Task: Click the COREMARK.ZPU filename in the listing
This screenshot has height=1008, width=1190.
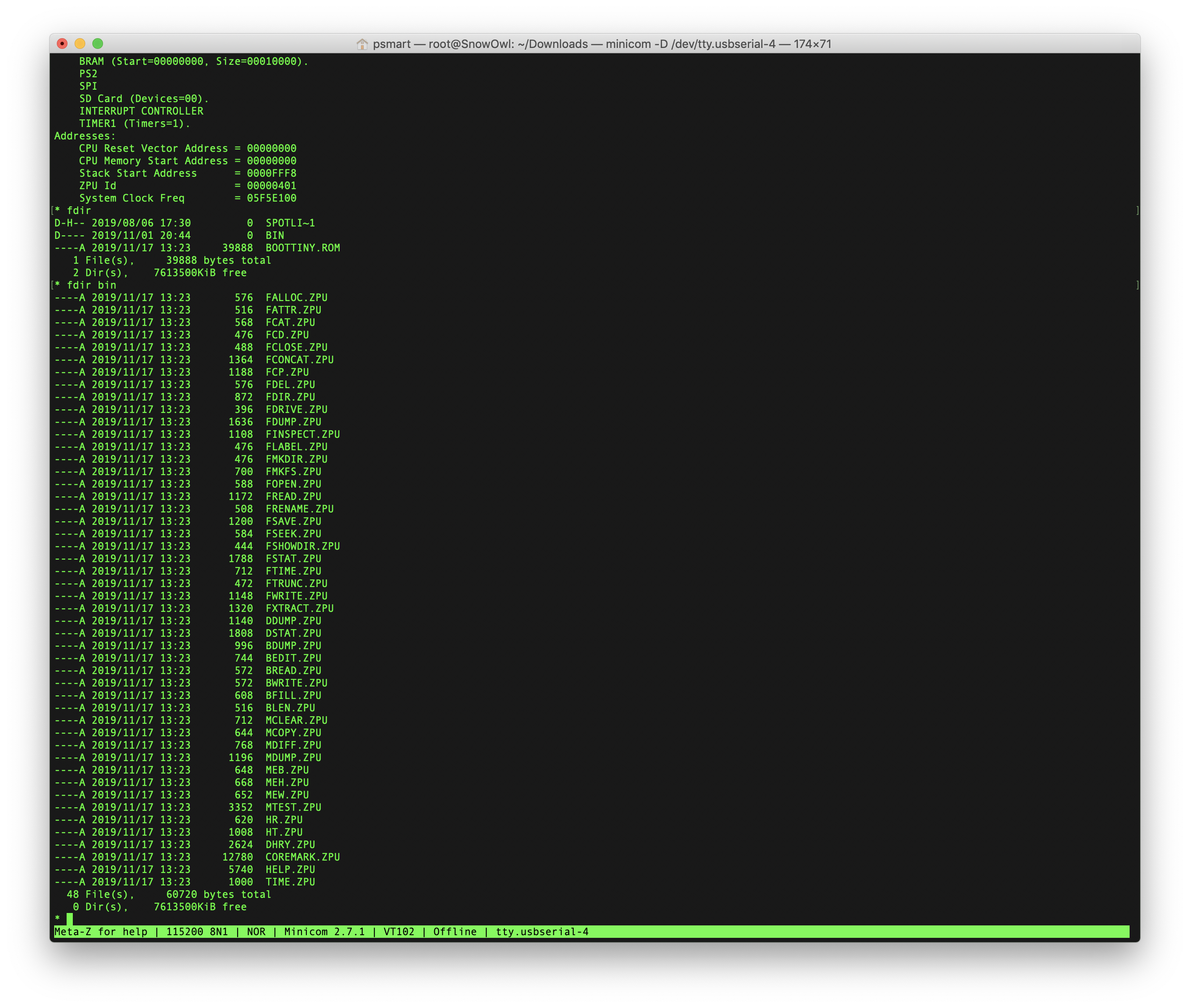Action: click(x=302, y=857)
